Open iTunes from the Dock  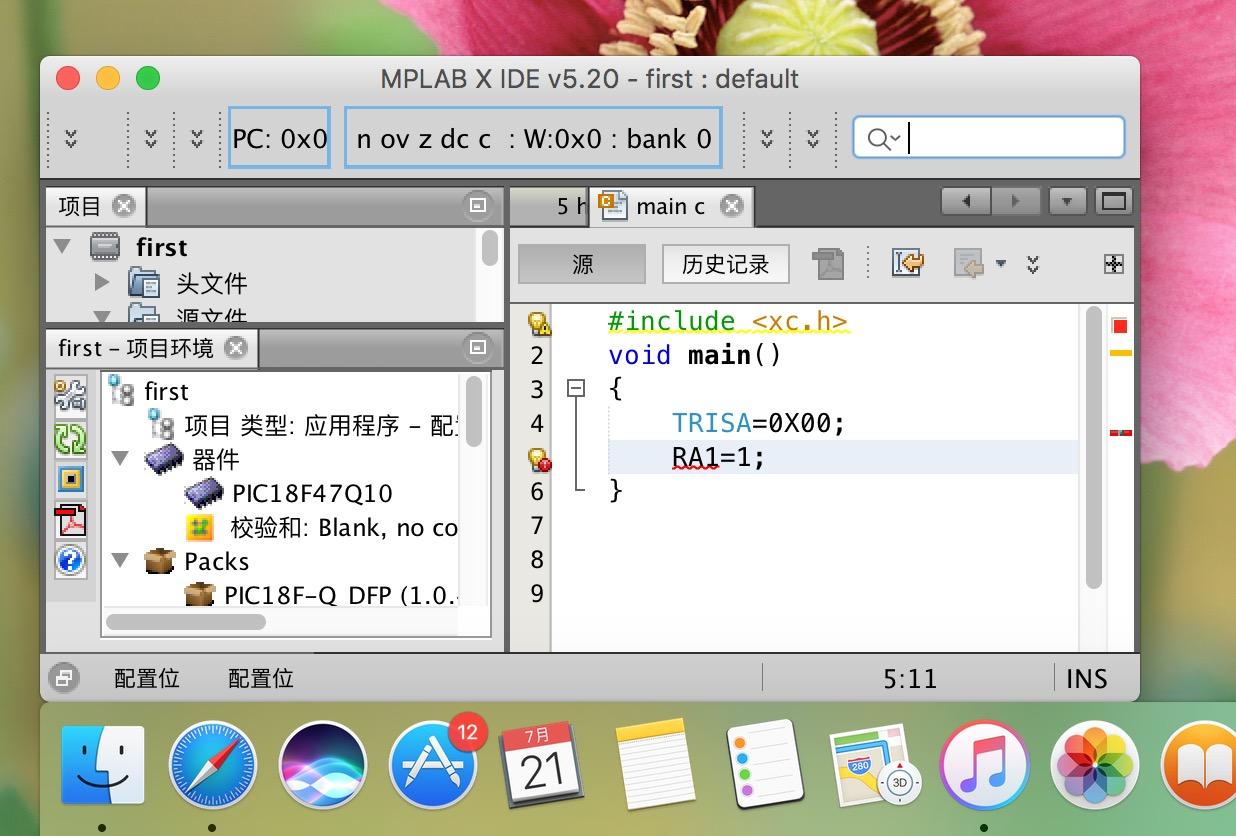click(985, 767)
